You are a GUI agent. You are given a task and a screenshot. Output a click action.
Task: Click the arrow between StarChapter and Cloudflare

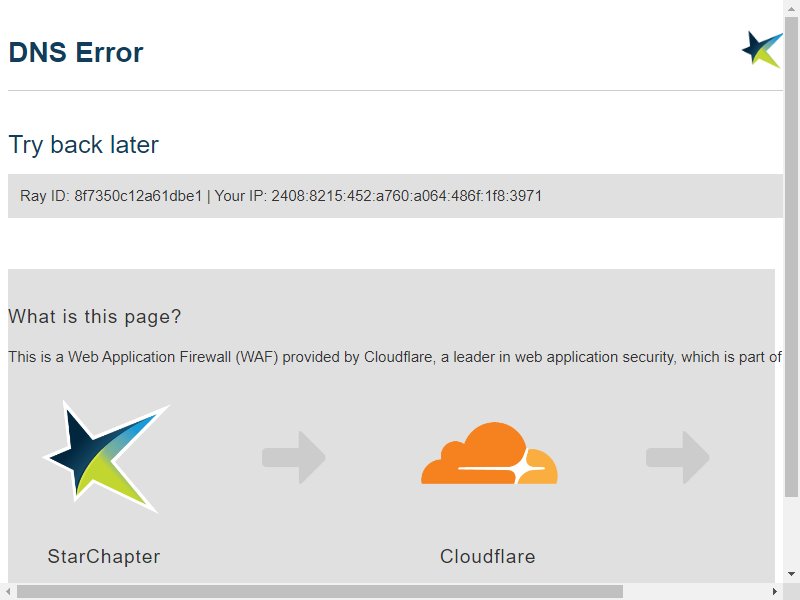click(x=294, y=457)
